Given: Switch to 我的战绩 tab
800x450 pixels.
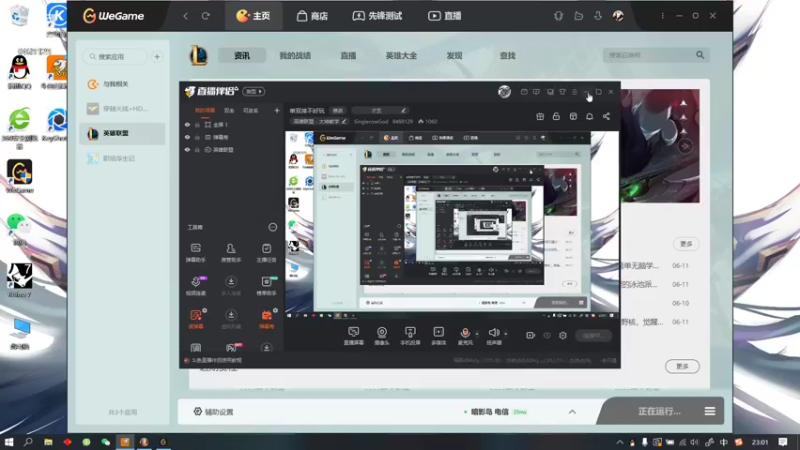Looking at the screenshot, I should pos(295,56).
